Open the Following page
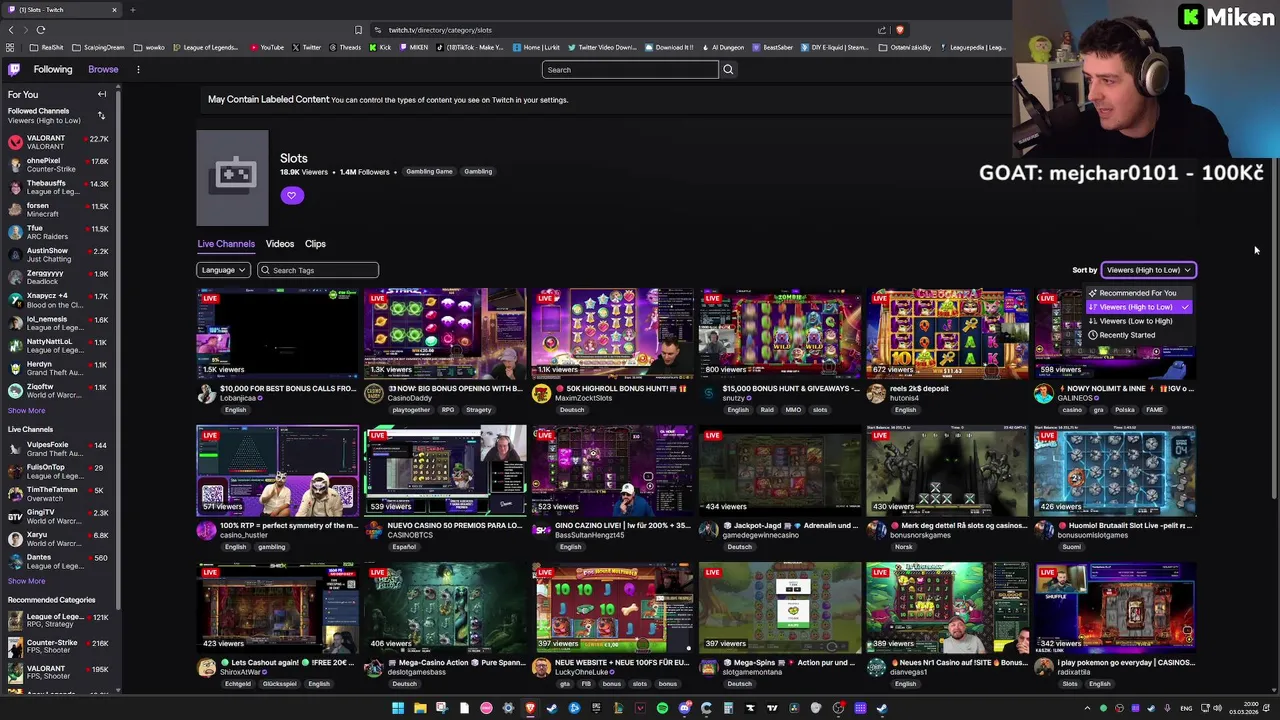This screenshot has width=1280, height=720. pos(53,70)
